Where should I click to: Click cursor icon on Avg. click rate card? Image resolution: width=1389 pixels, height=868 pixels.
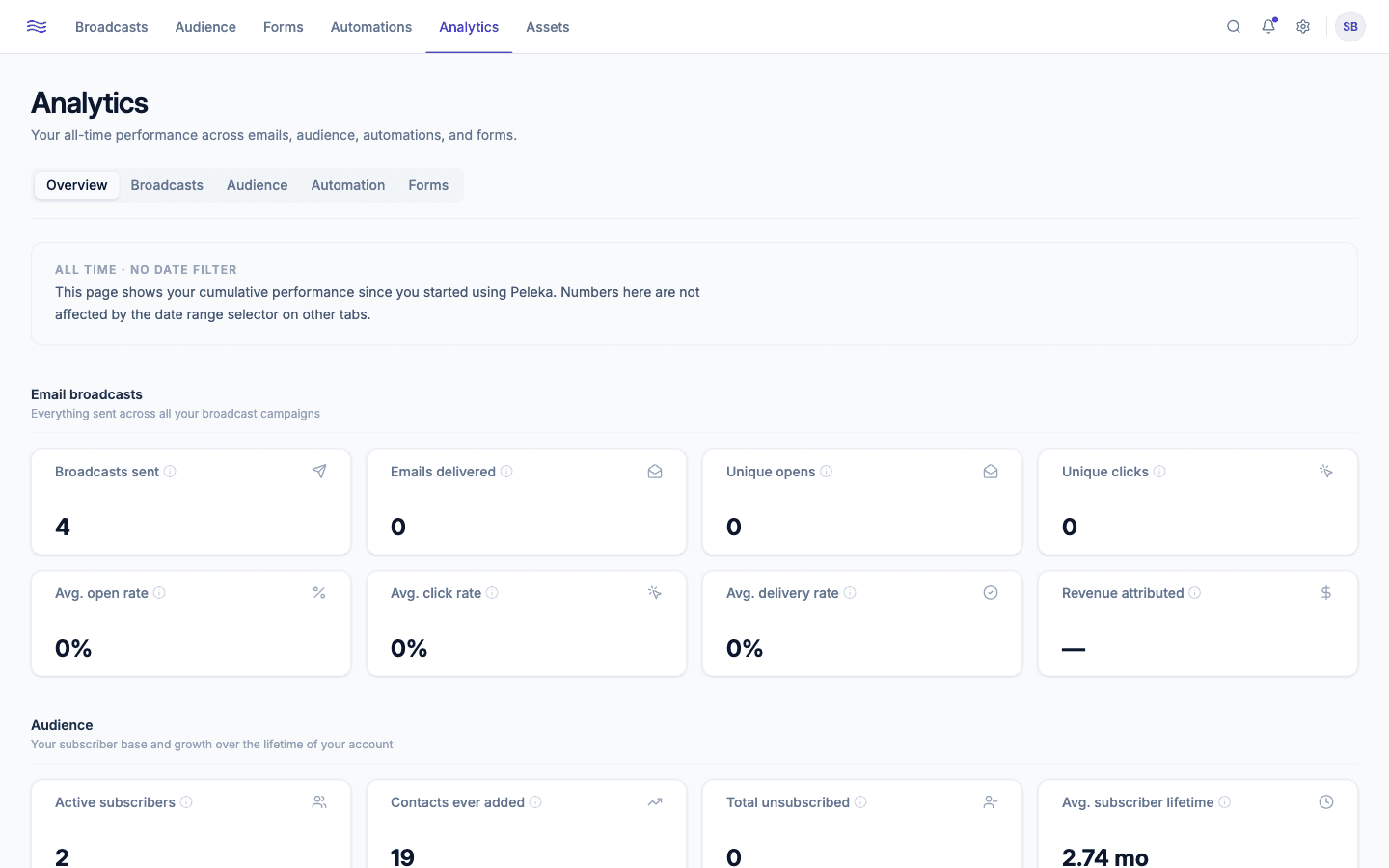pyautogui.click(x=655, y=593)
